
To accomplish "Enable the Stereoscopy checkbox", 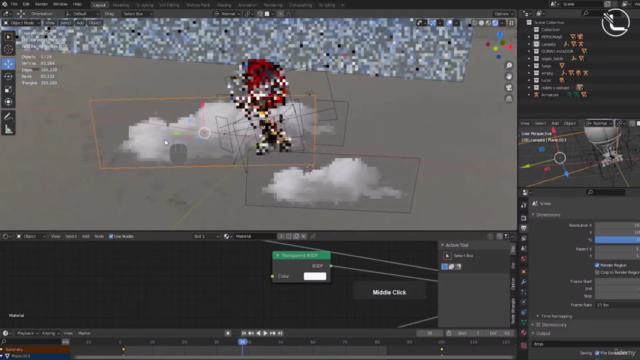I will coord(538,325).
